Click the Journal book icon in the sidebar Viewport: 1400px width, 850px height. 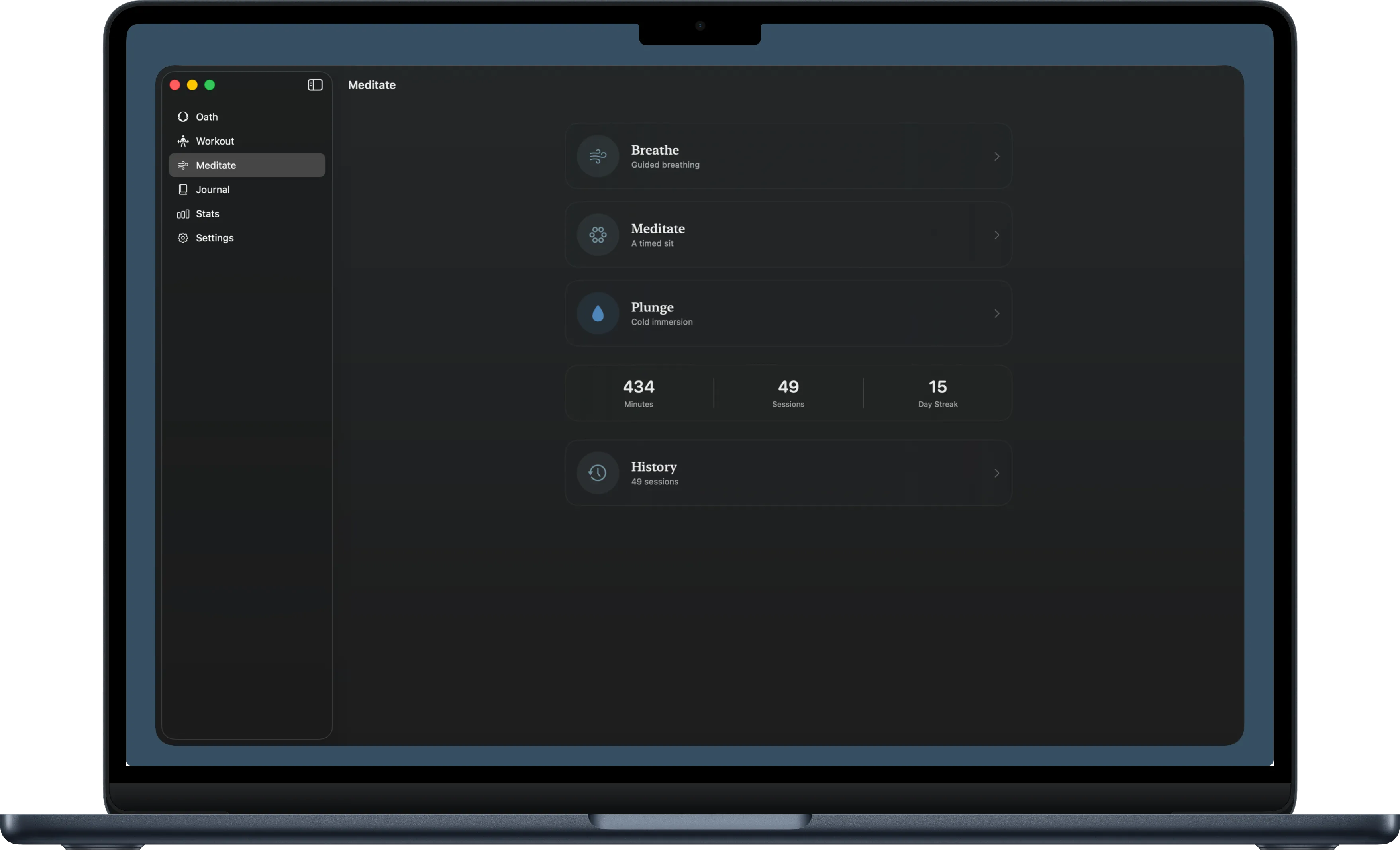click(x=183, y=189)
